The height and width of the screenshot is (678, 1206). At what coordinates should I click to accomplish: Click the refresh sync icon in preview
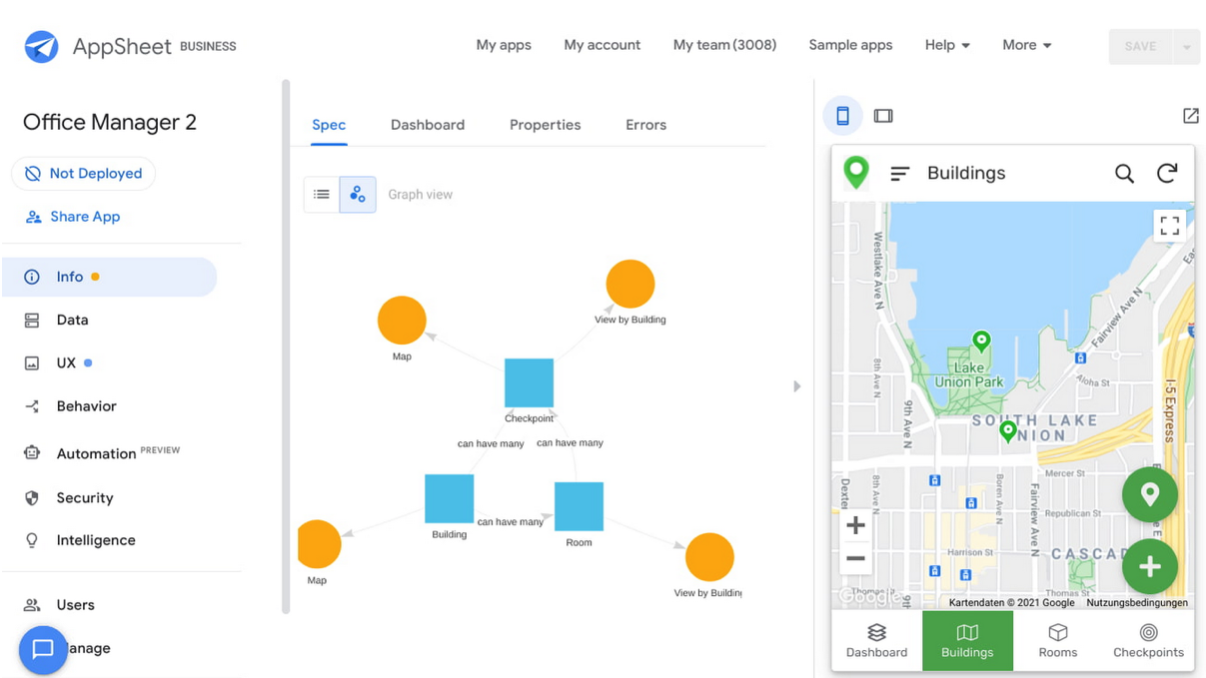click(x=1167, y=173)
